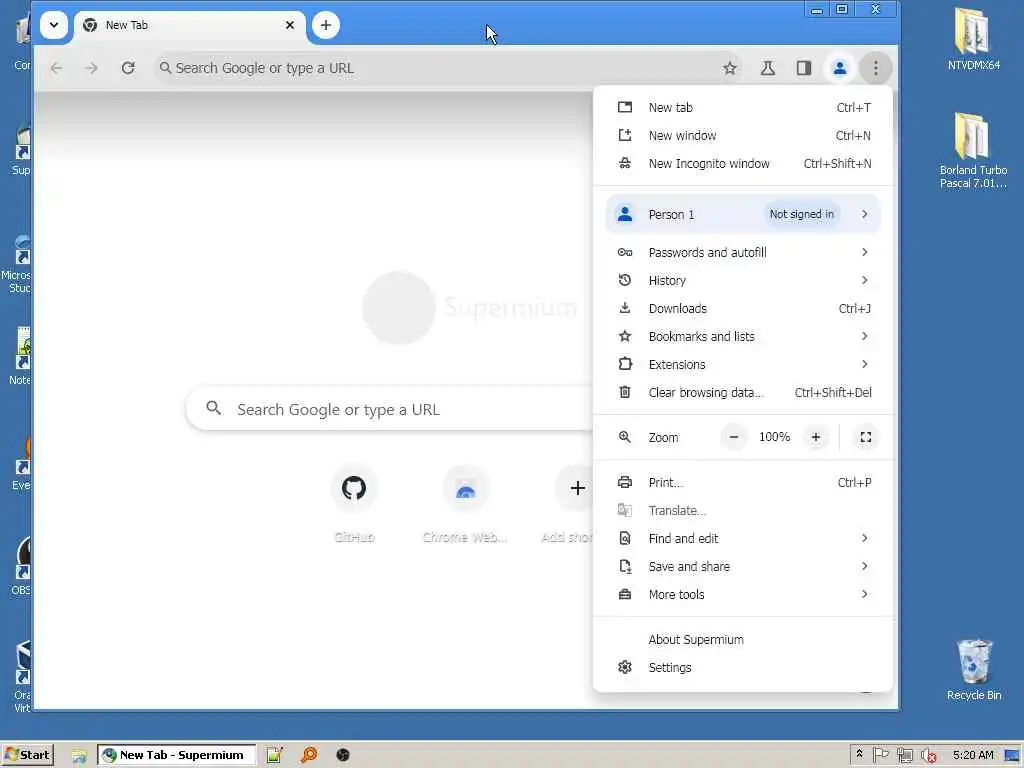Viewport: 1024px width, 768px height.
Task: Select Print from the menu
Action: tap(743, 483)
